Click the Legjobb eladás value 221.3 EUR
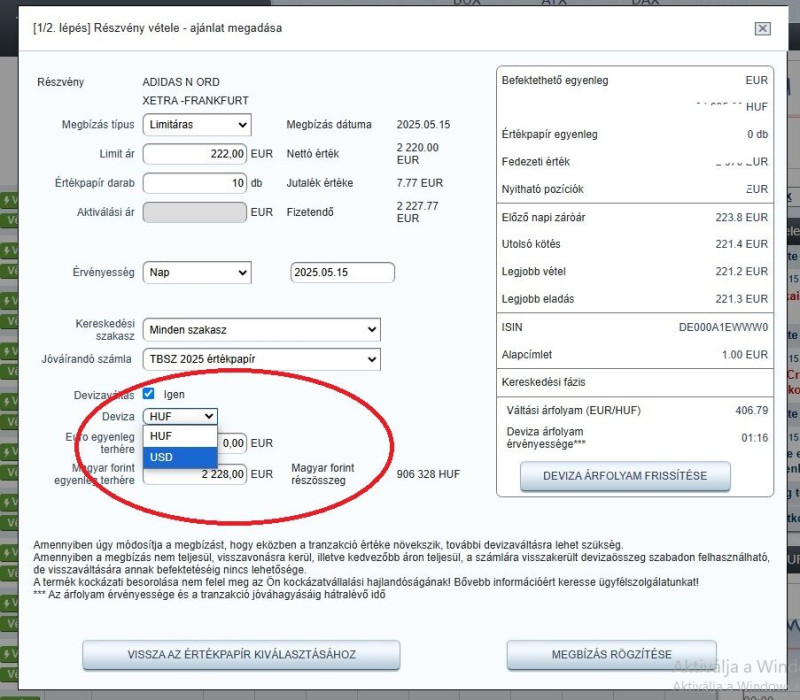Viewport: 800px width, 700px height. coord(741,299)
